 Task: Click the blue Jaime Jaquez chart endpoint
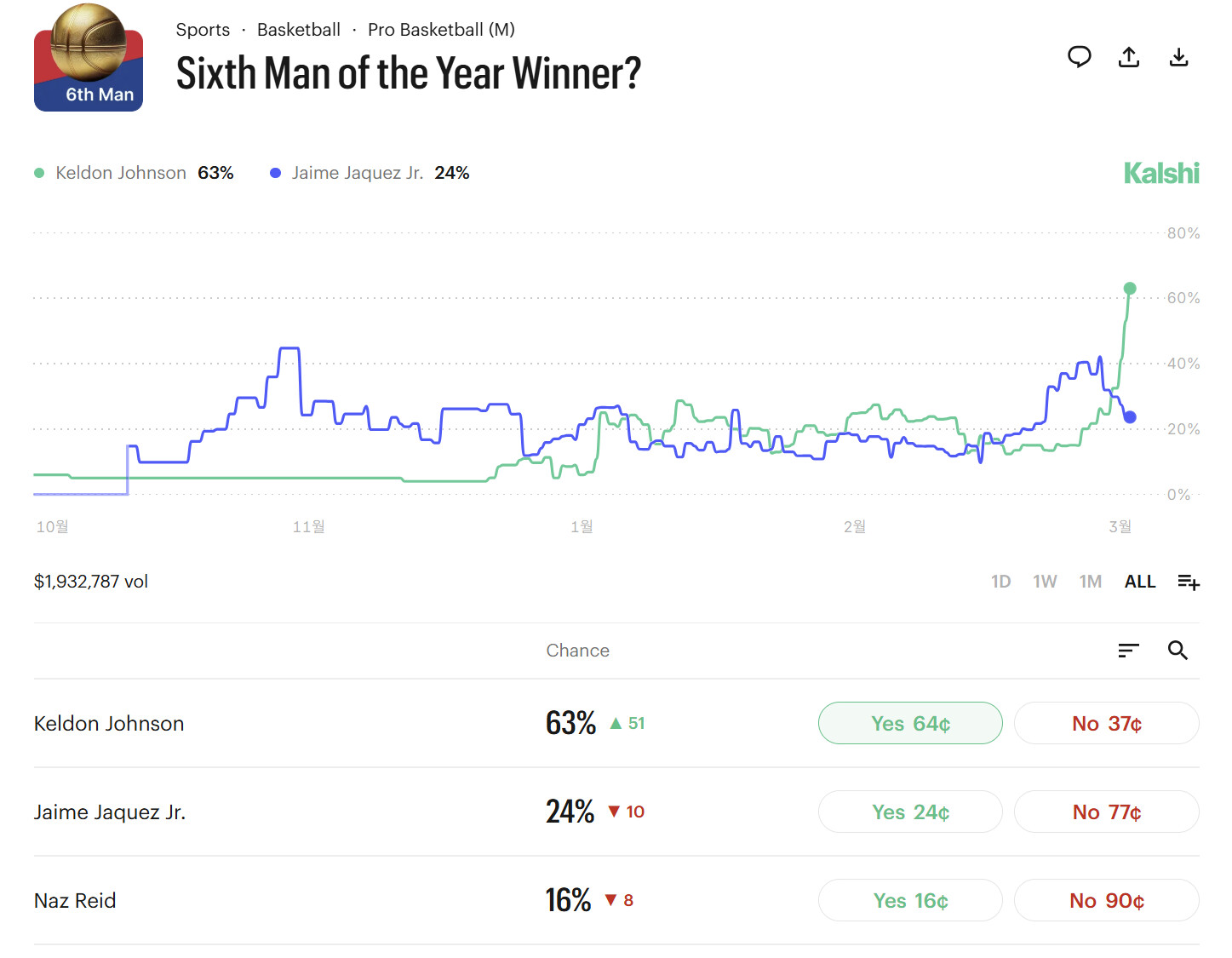pos(1130,417)
